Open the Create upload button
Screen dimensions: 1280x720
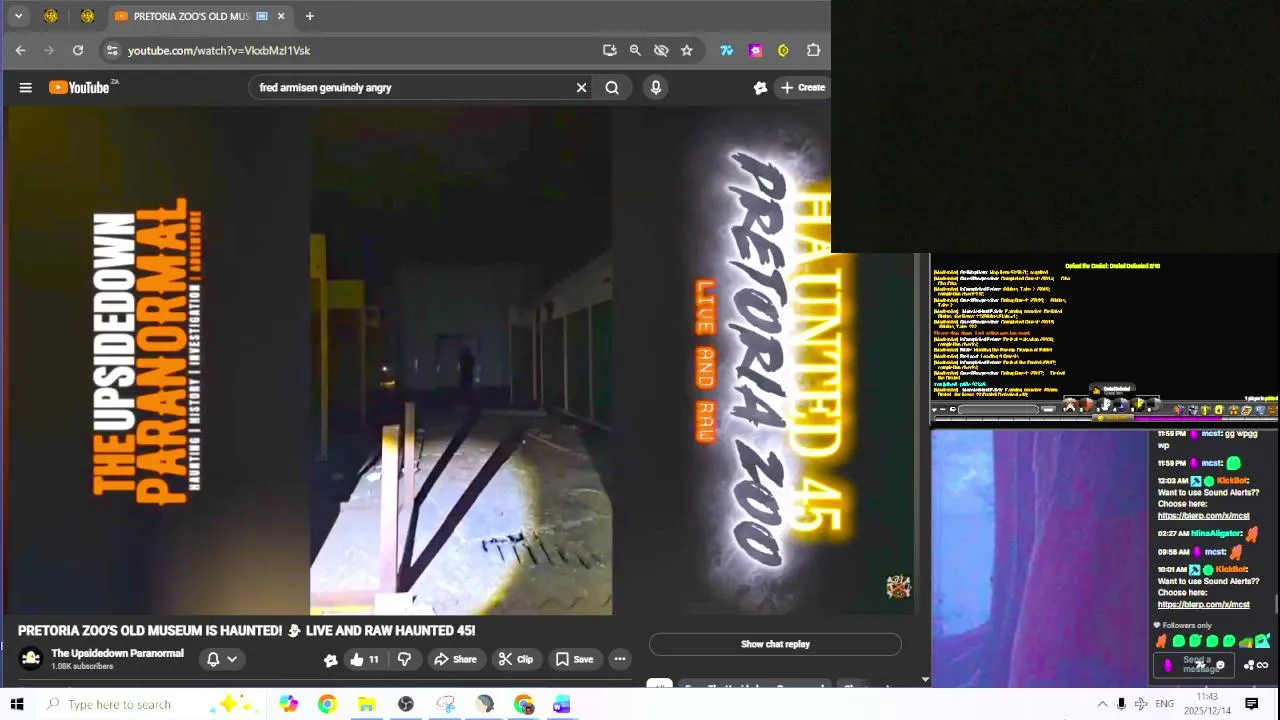(803, 88)
